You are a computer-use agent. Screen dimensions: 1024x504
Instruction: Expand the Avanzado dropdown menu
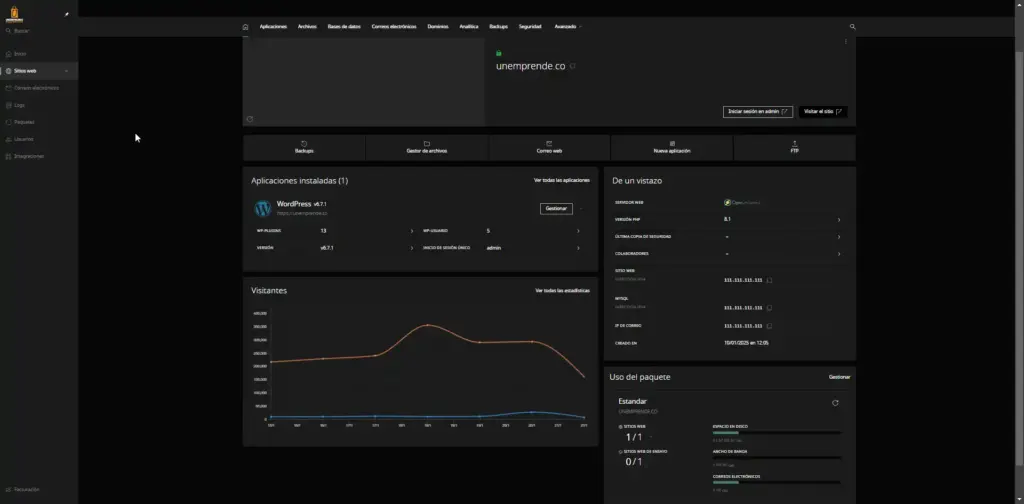point(568,27)
